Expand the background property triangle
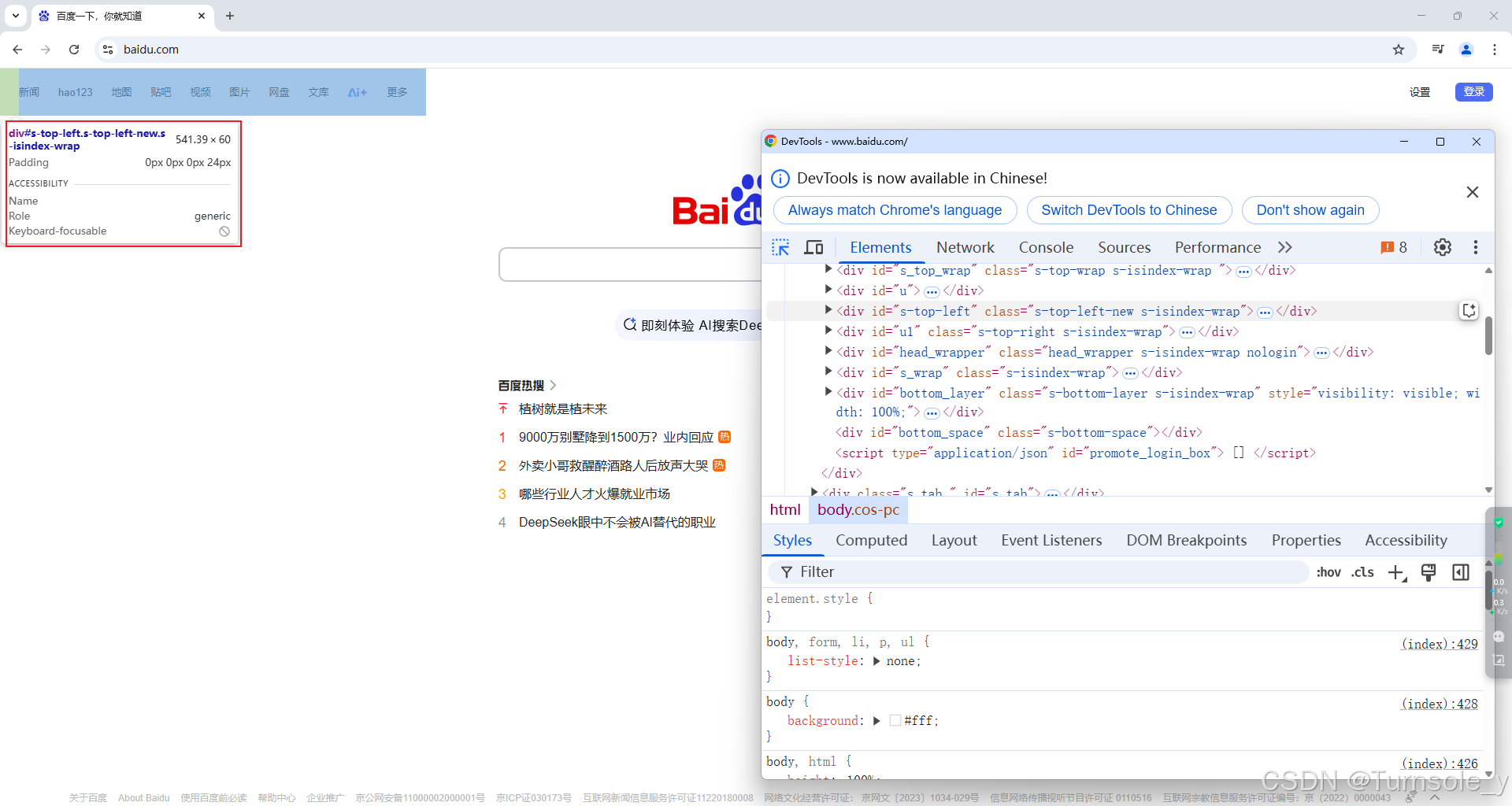 876,721
